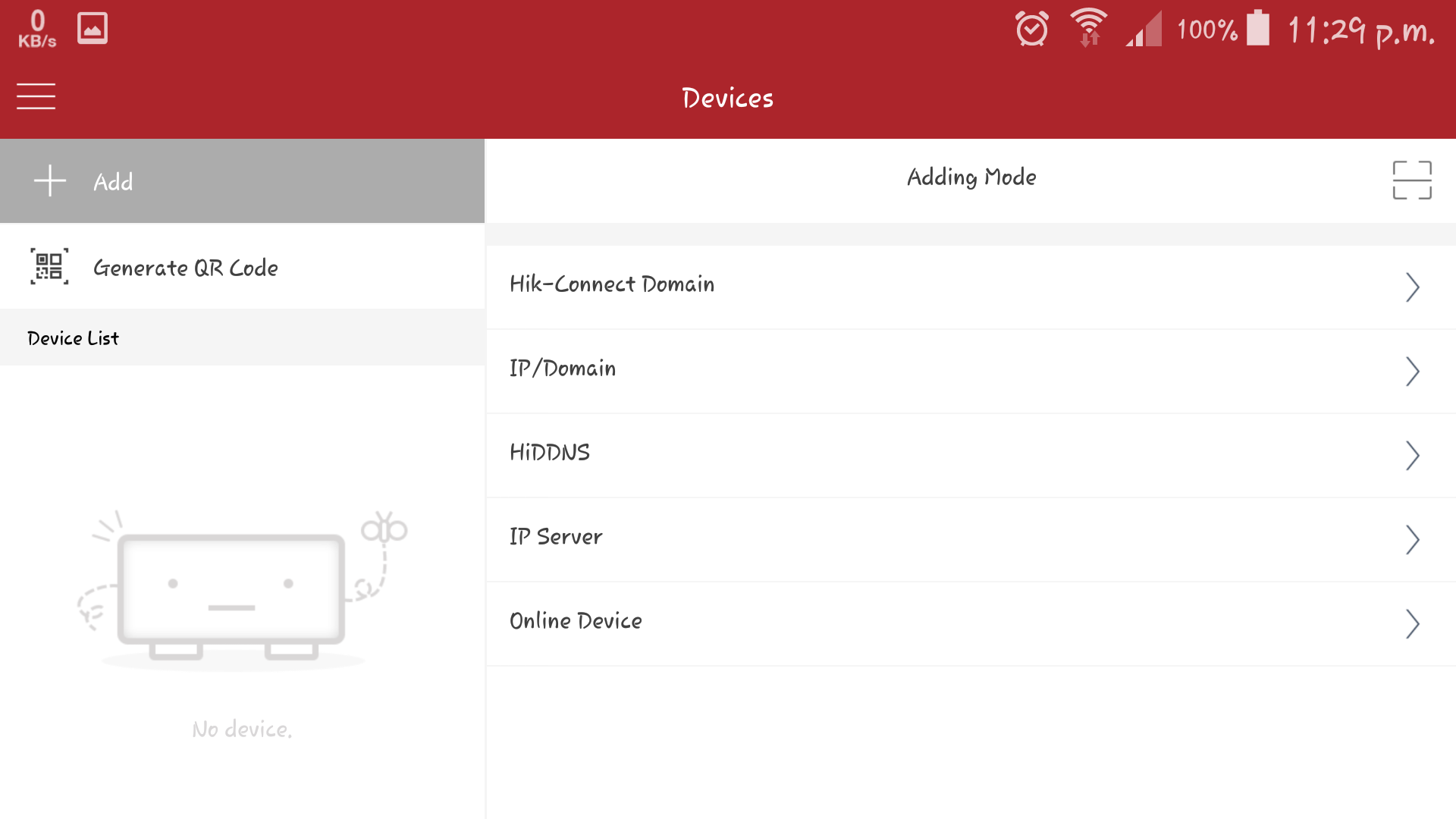Tap the QR scan frame icon
The image size is (1456, 819).
(1411, 180)
